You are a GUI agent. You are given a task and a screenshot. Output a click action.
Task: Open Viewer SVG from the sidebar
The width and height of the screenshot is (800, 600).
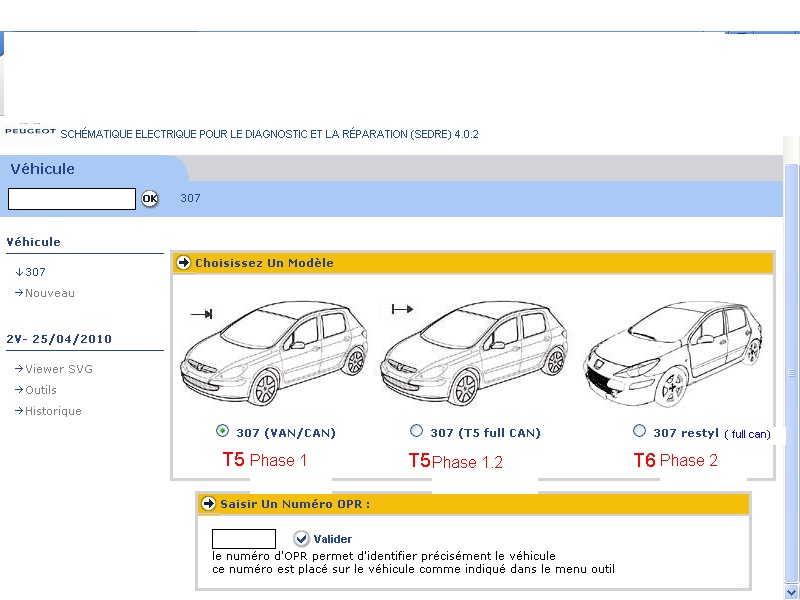[54, 369]
